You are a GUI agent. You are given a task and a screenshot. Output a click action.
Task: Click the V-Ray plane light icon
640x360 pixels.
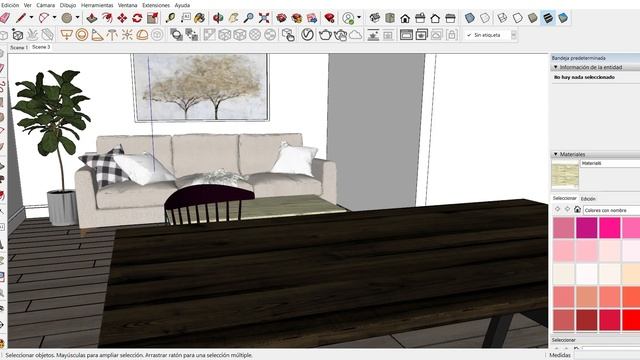pos(67,35)
